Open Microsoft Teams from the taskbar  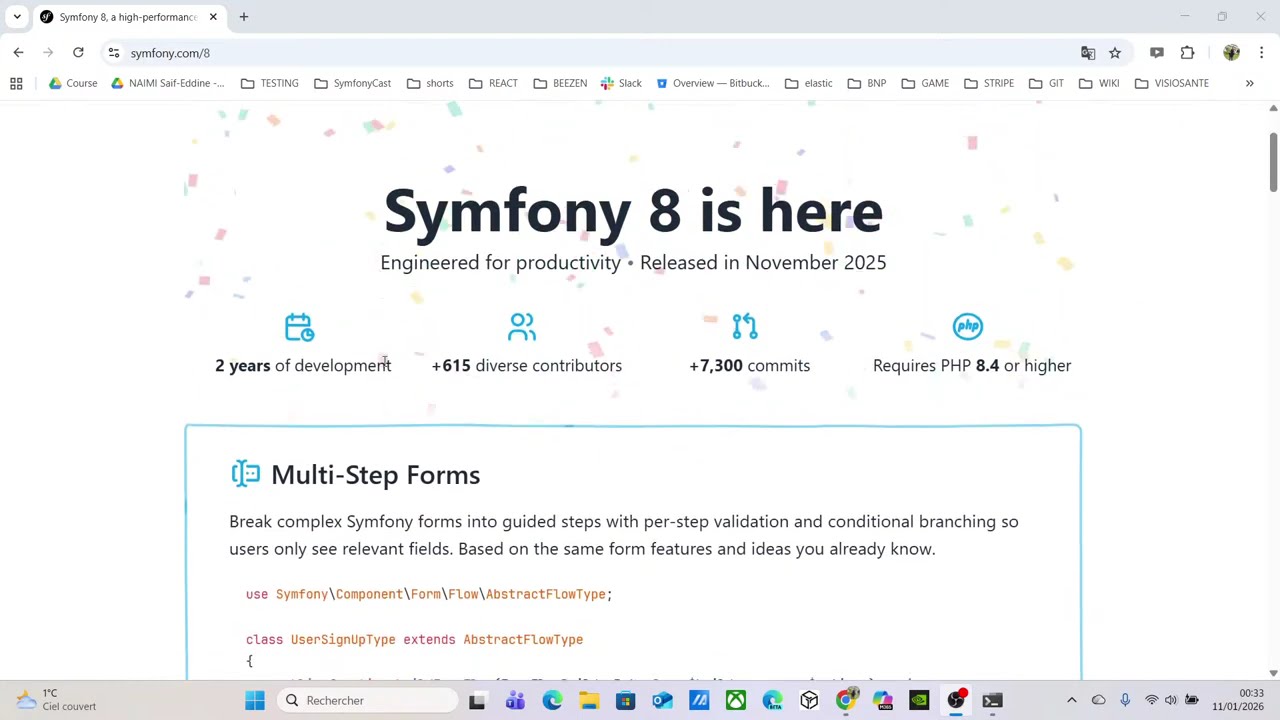[x=515, y=700]
